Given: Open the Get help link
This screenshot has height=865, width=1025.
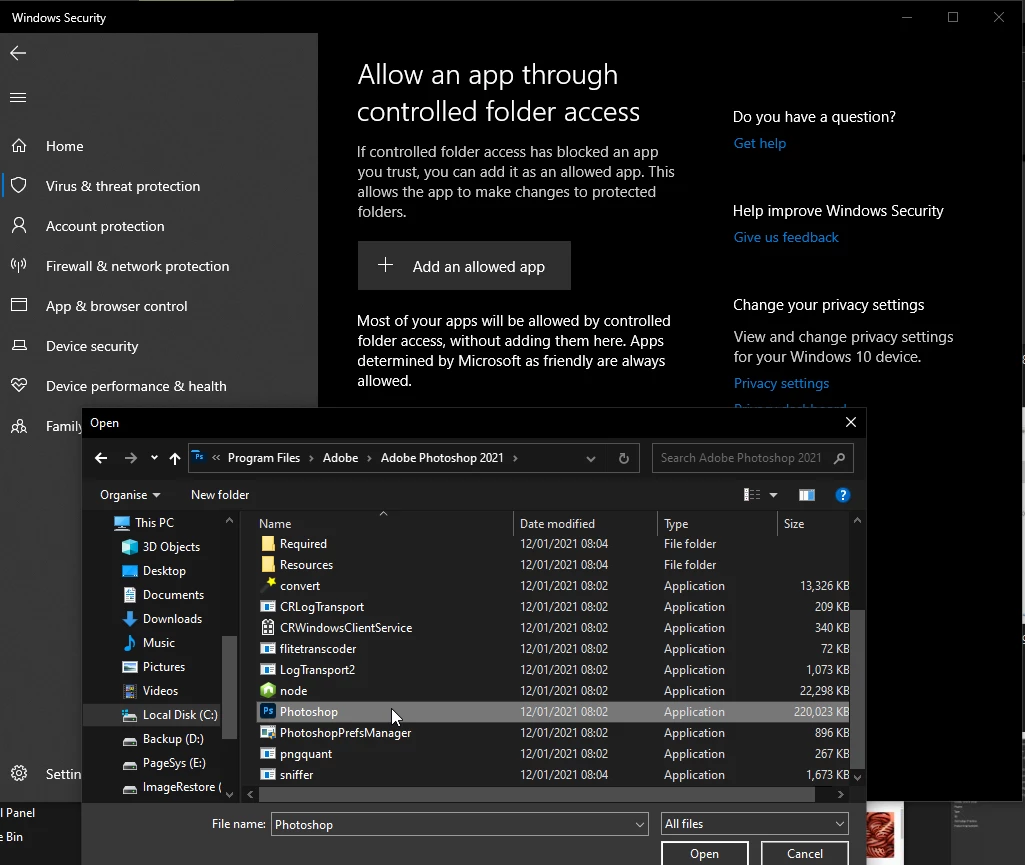Looking at the screenshot, I should (760, 143).
